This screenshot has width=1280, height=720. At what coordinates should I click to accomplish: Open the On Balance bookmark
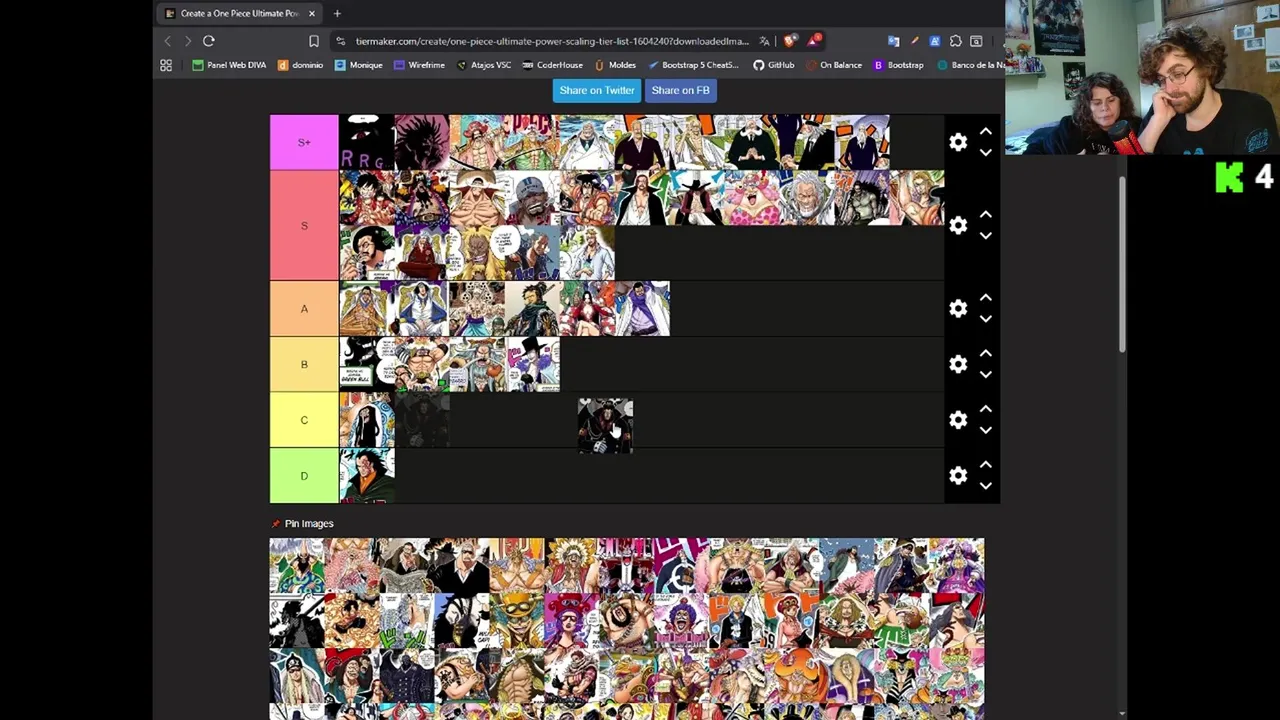(x=833, y=65)
